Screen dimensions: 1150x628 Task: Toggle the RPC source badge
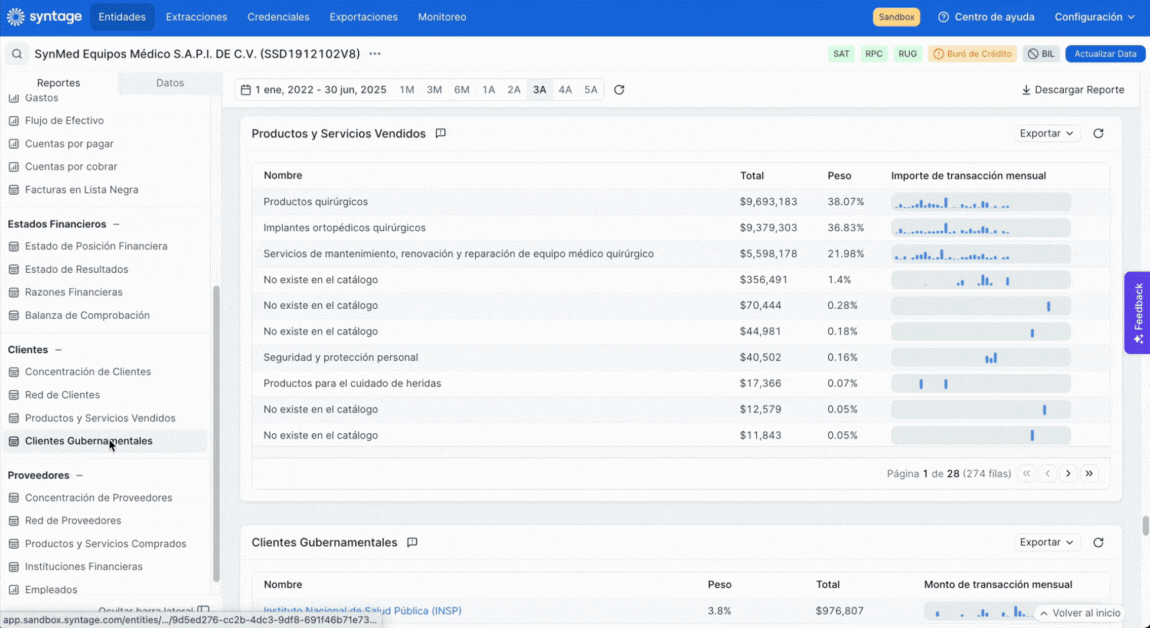tap(874, 54)
